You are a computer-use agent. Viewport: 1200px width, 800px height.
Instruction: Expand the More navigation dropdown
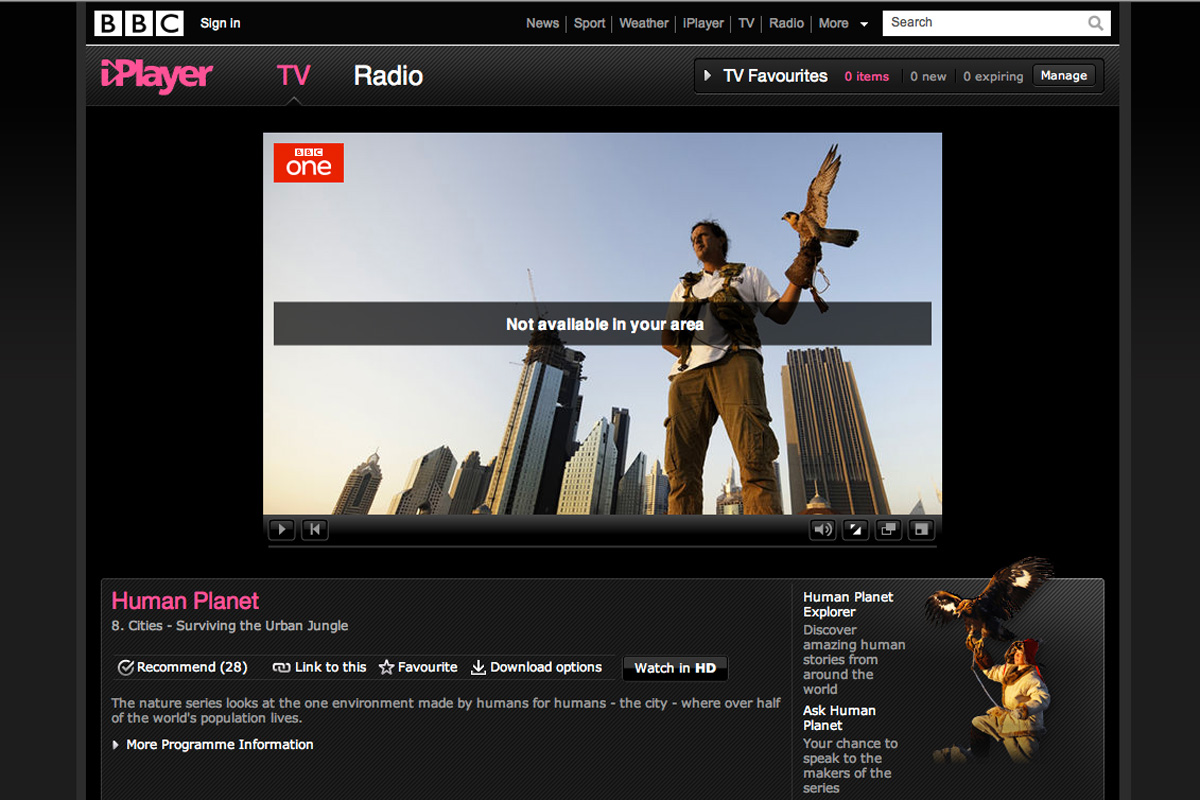(x=844, y=23)
